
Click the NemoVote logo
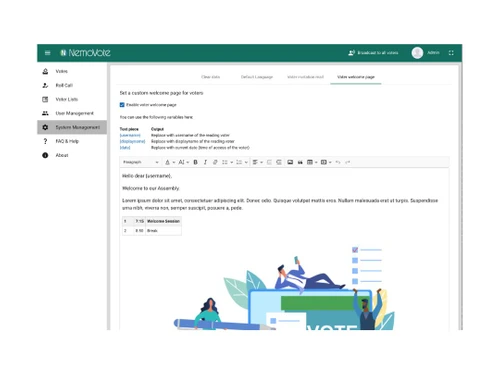(x=85, y=53)
